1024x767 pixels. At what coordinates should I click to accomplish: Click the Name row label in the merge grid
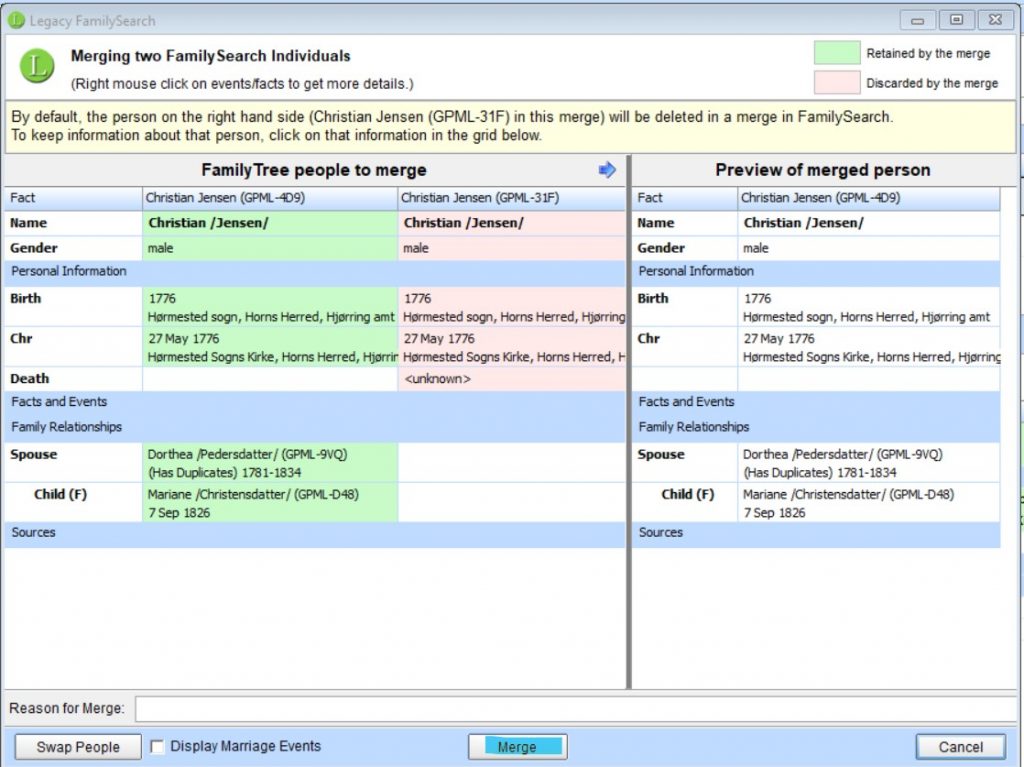click(29, 223)
